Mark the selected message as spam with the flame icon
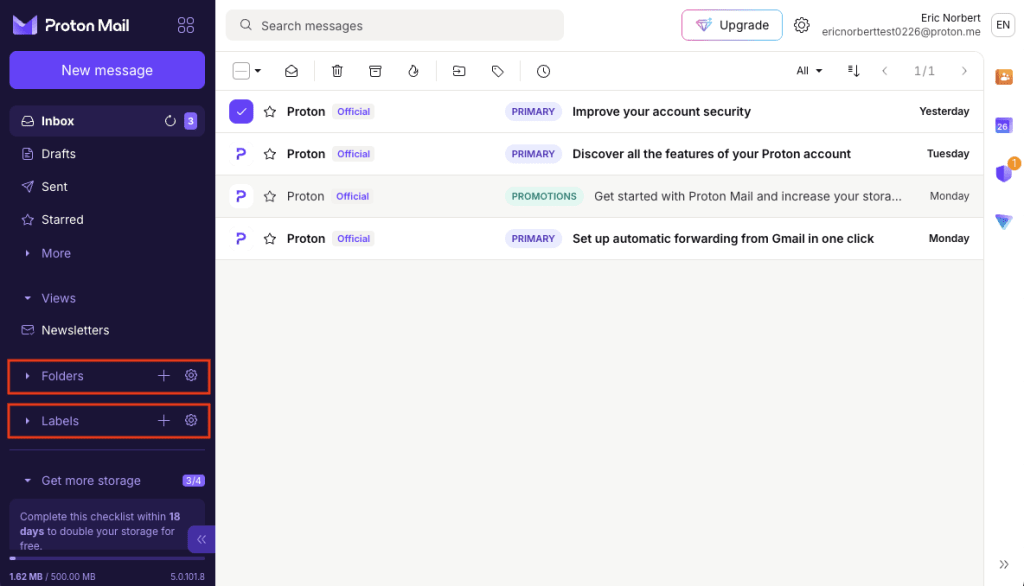 pyautogui.click(x=413, y=71)
